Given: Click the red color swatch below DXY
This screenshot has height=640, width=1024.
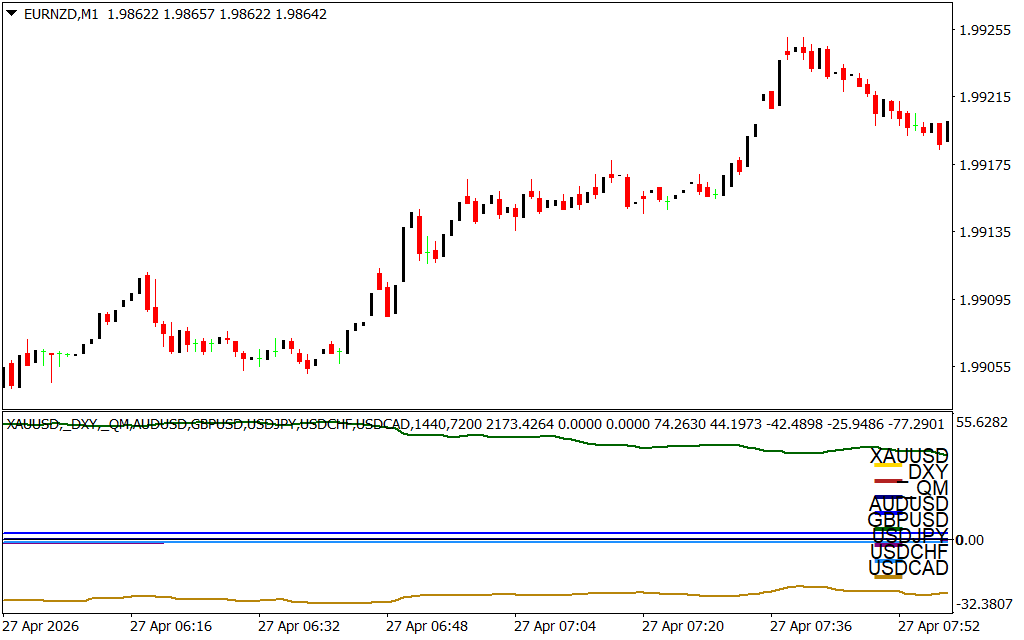Looking at the screenshot, I should [x=888, y=481].
